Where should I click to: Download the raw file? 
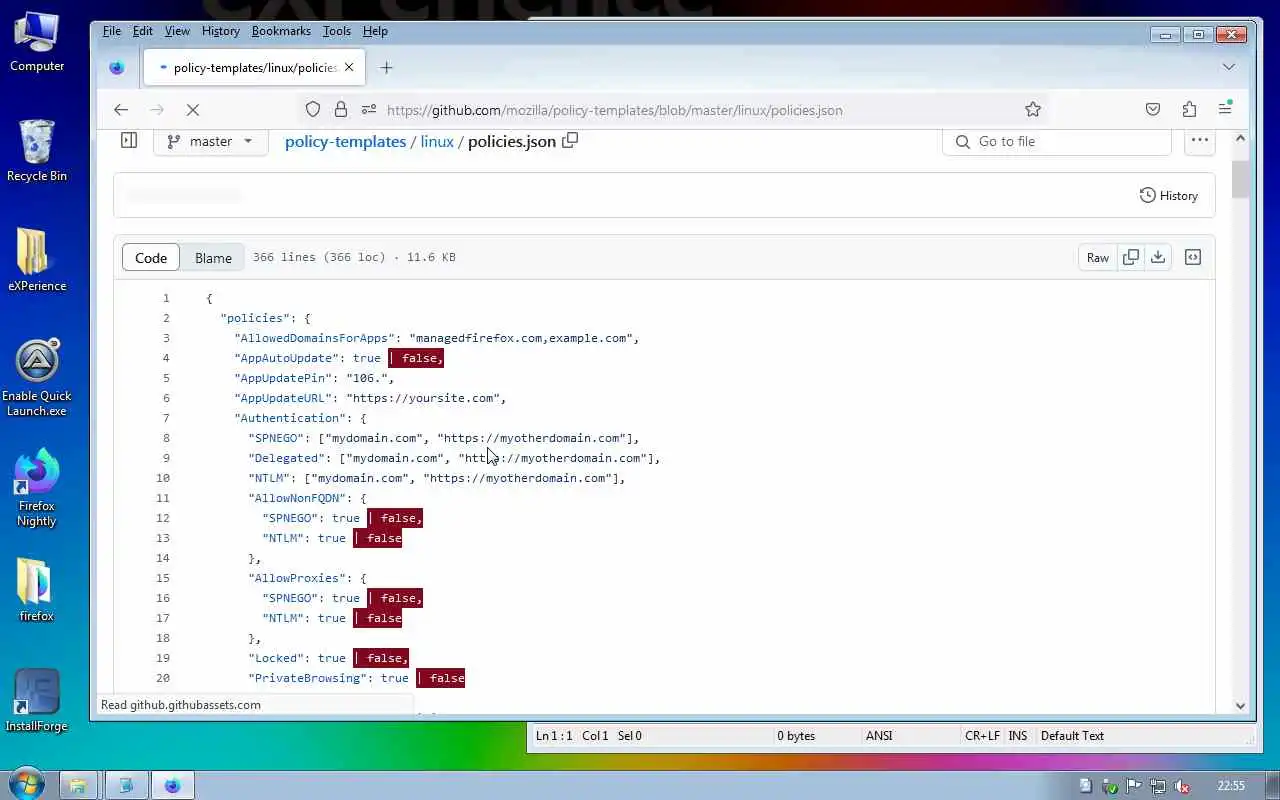click(1158, 257)
